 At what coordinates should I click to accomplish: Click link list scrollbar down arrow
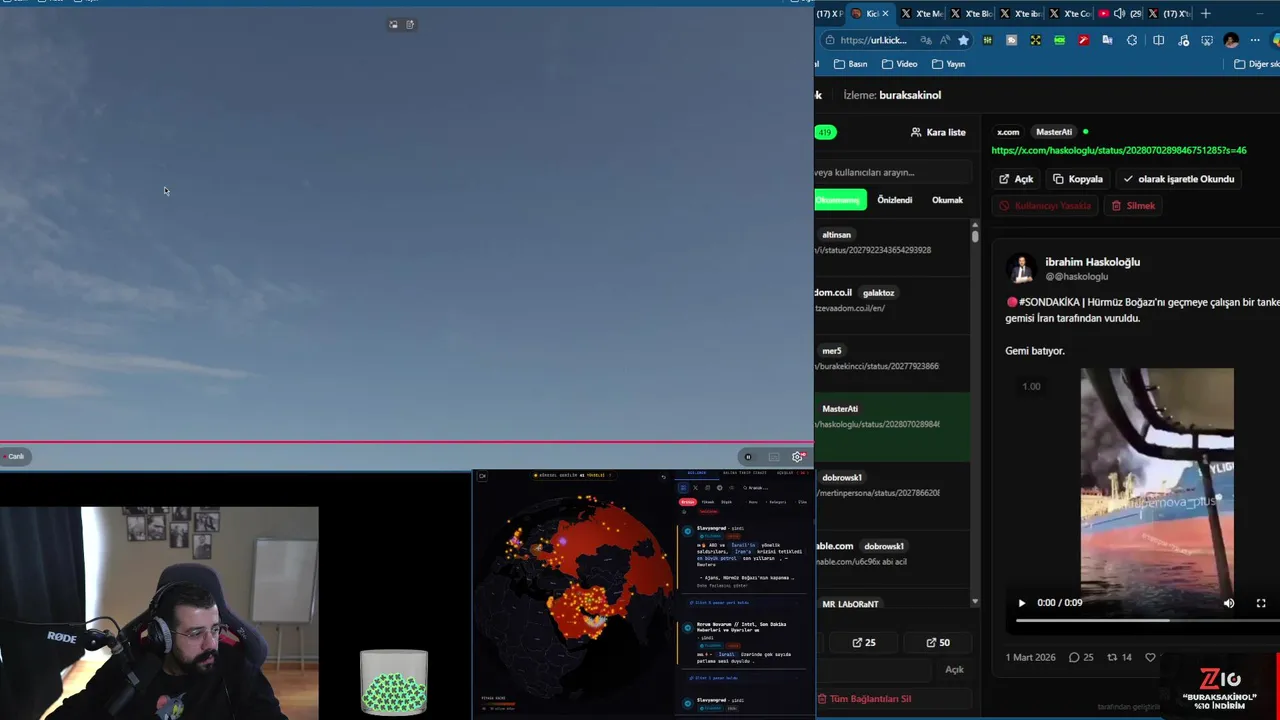pyautogui.click(x=975, y=602)
